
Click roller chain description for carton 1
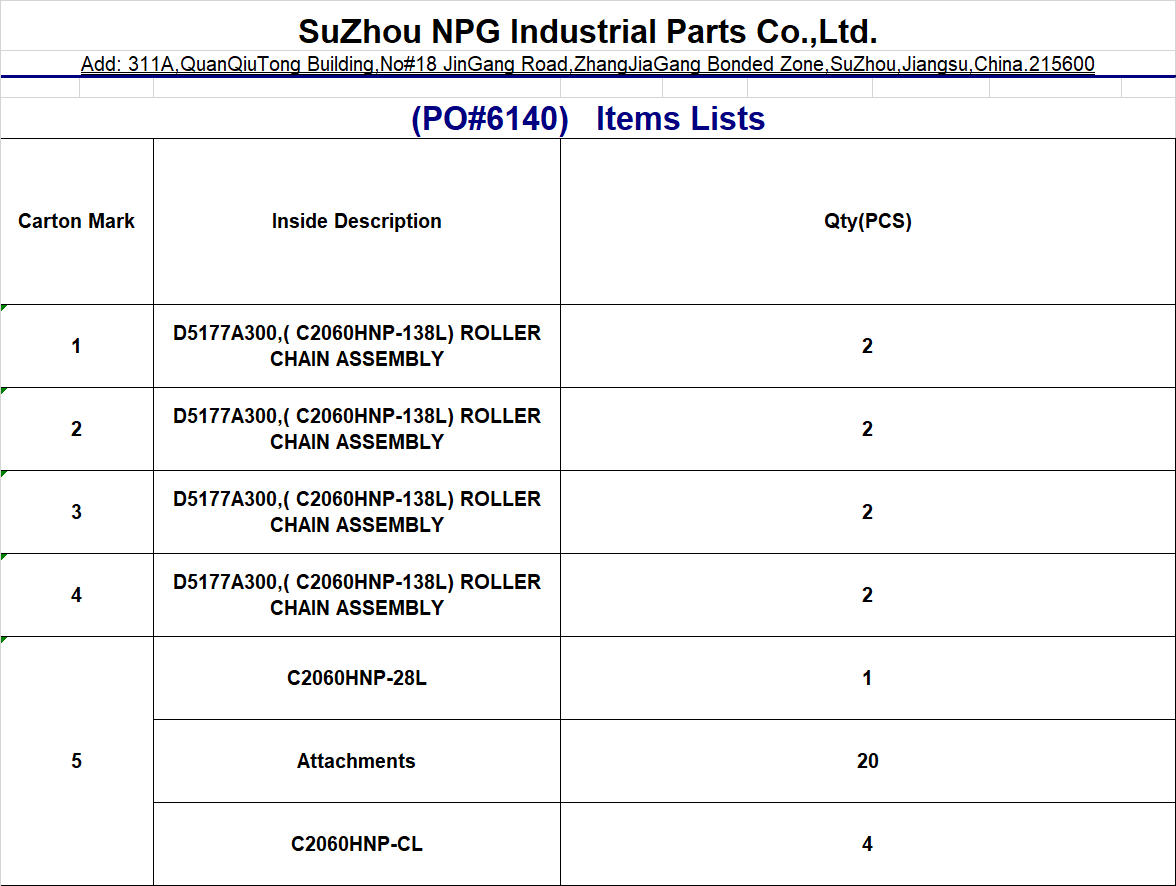356,346
